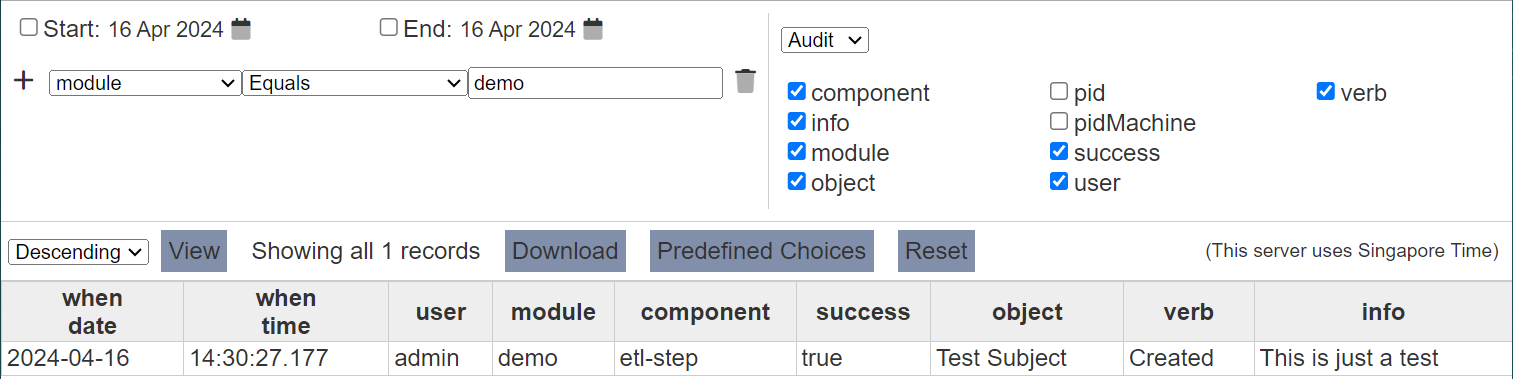Check the pid column checkbox
The image size is (1513, 379).
(x=1059, y=92)
